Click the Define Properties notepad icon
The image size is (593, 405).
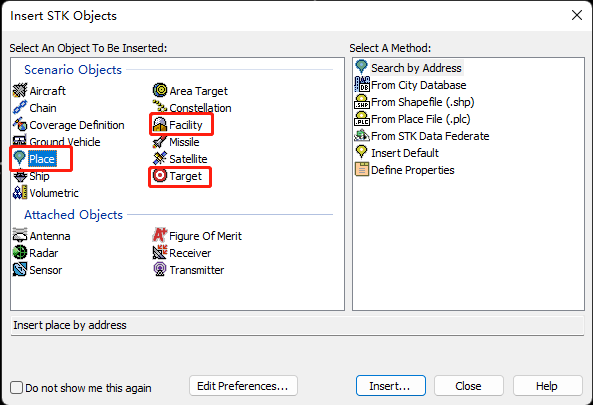point(362,169)
